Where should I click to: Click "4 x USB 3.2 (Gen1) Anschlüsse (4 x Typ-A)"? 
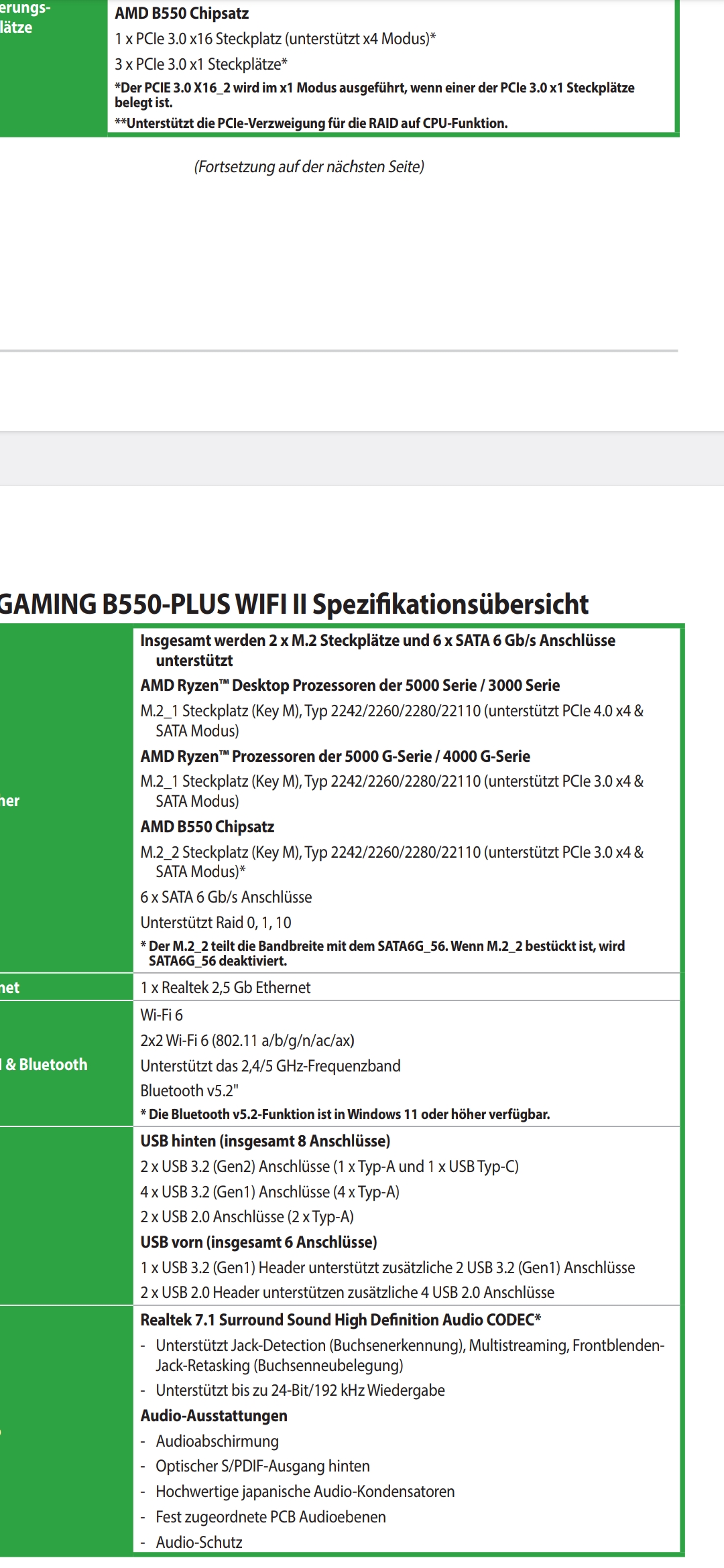click(x=269, y=1192)
